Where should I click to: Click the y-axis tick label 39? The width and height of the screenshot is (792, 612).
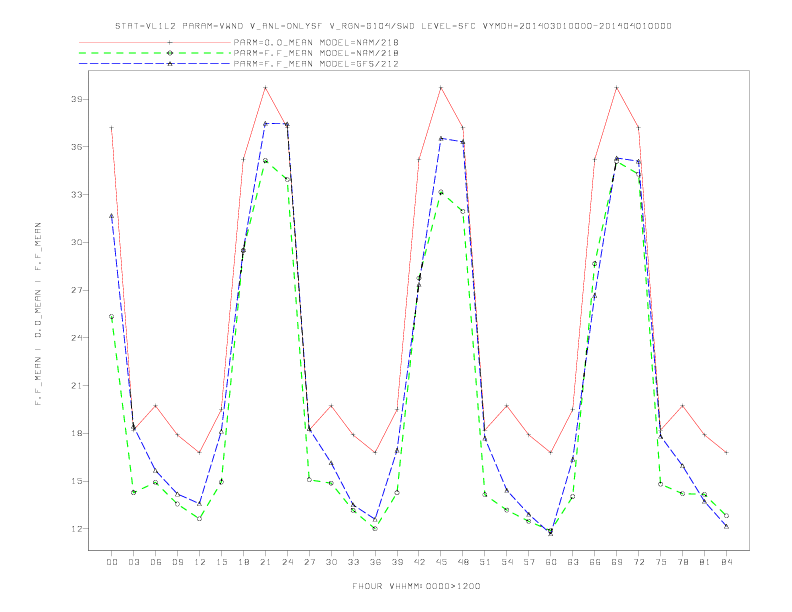76,99
